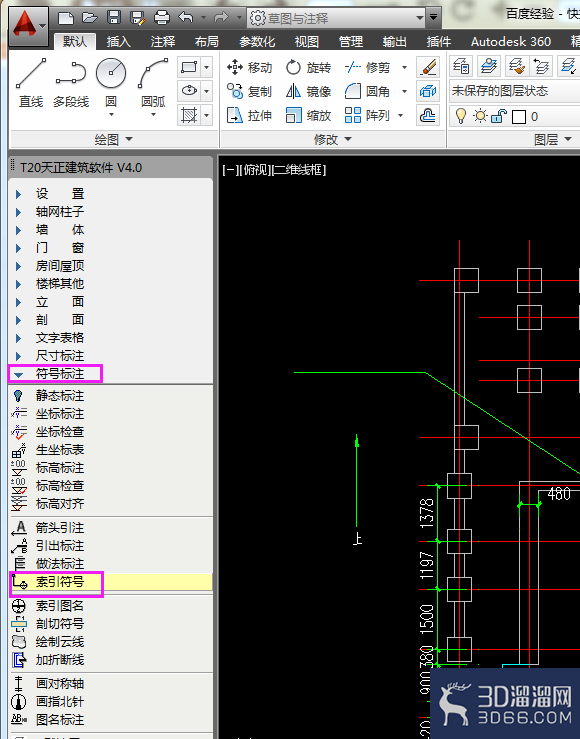Click the 缩放 scale tool
The height and width of the screenshot is (739, 580).
pyautogui.click(x=308, y=115)
